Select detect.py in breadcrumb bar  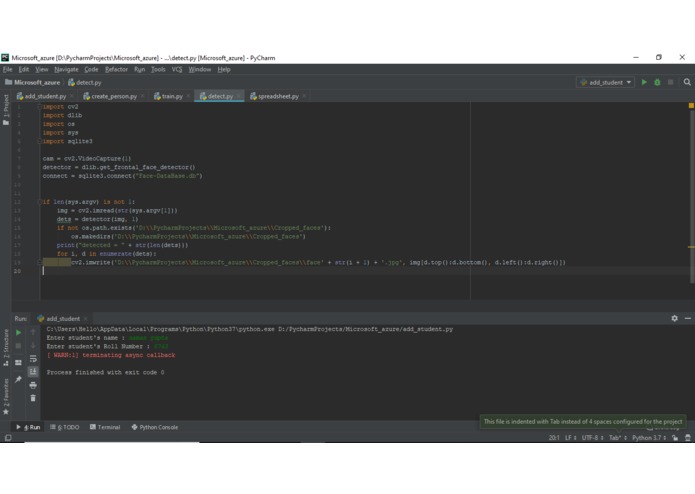pyautogui.click(x=85, y=82)
